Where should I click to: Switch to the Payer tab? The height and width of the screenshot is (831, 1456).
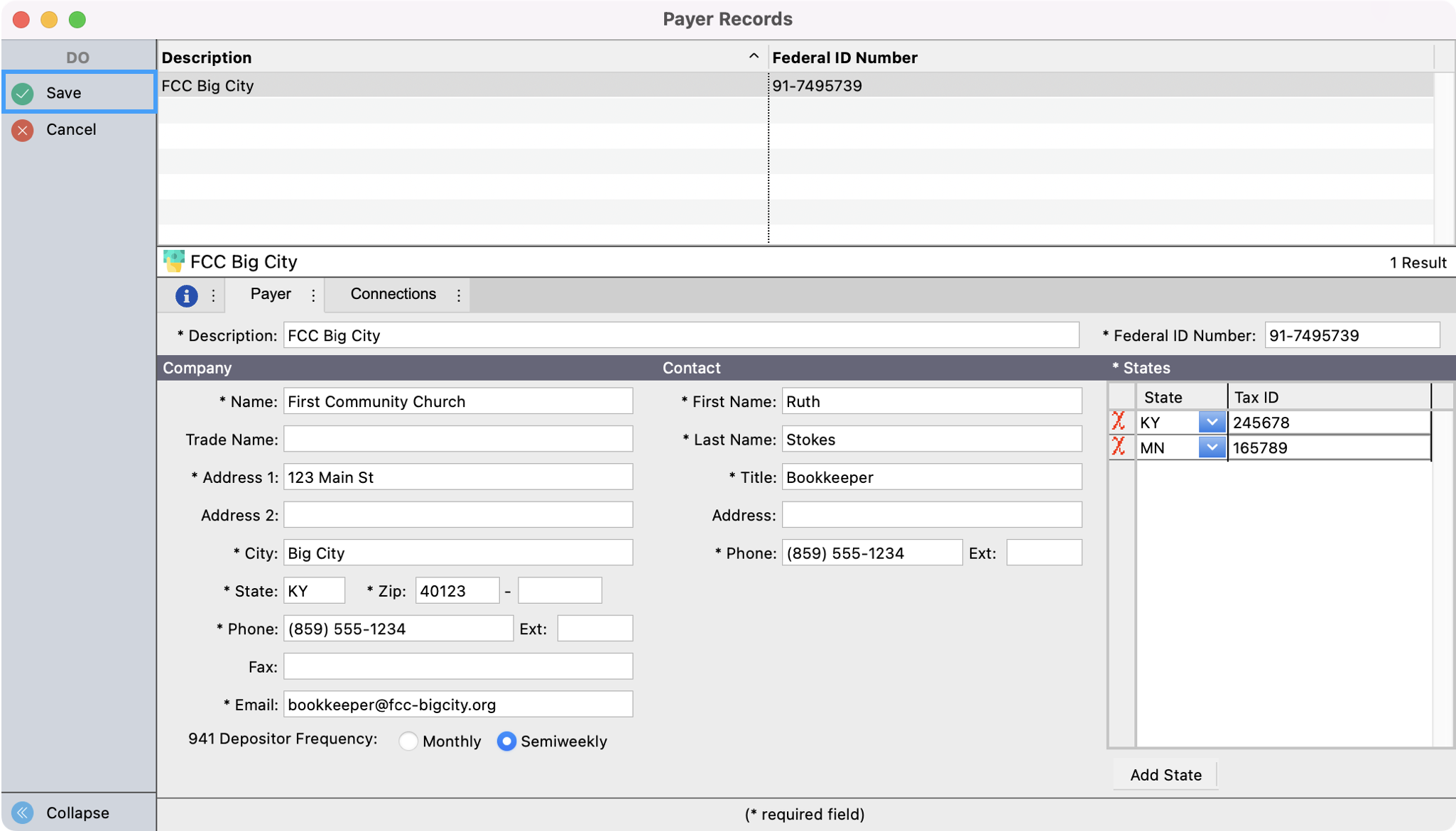click(x=271, y=294)
